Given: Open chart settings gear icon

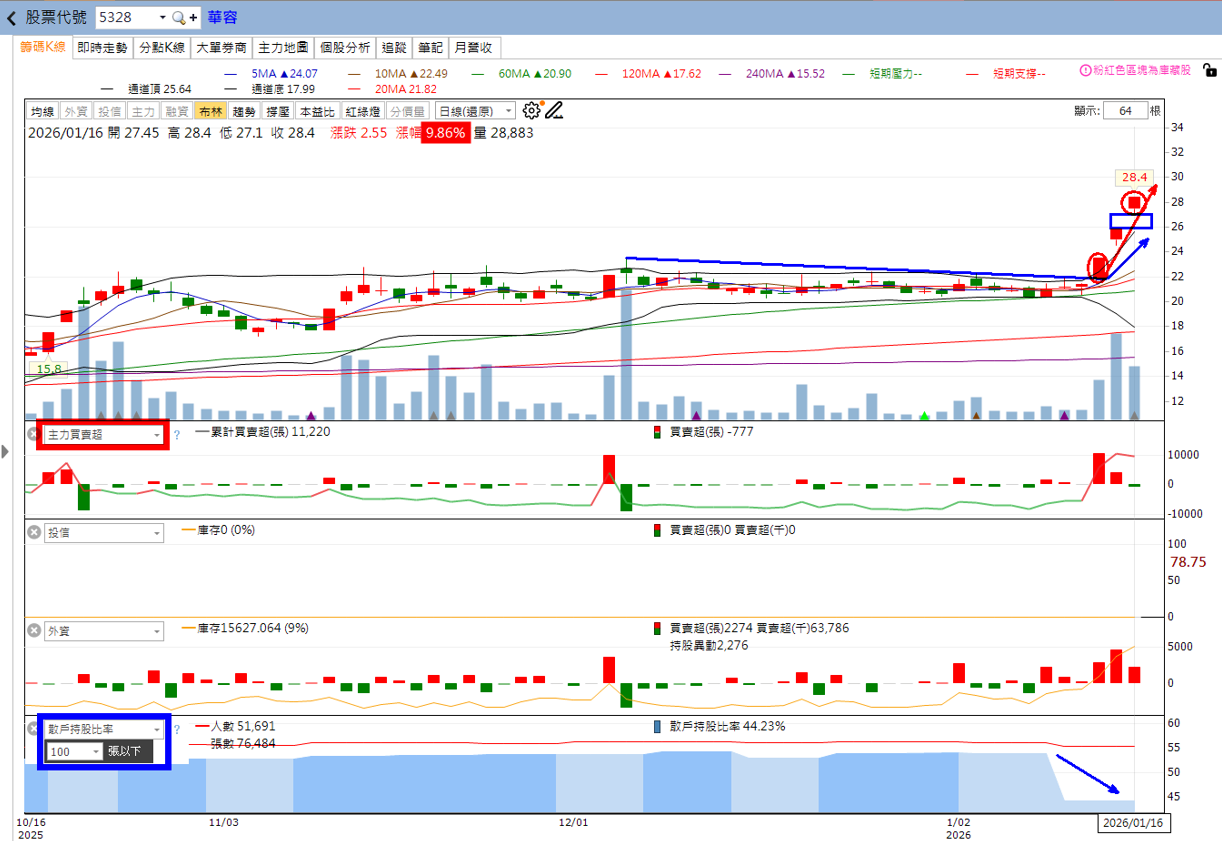Looking at the screenshot, I should 531,111.
